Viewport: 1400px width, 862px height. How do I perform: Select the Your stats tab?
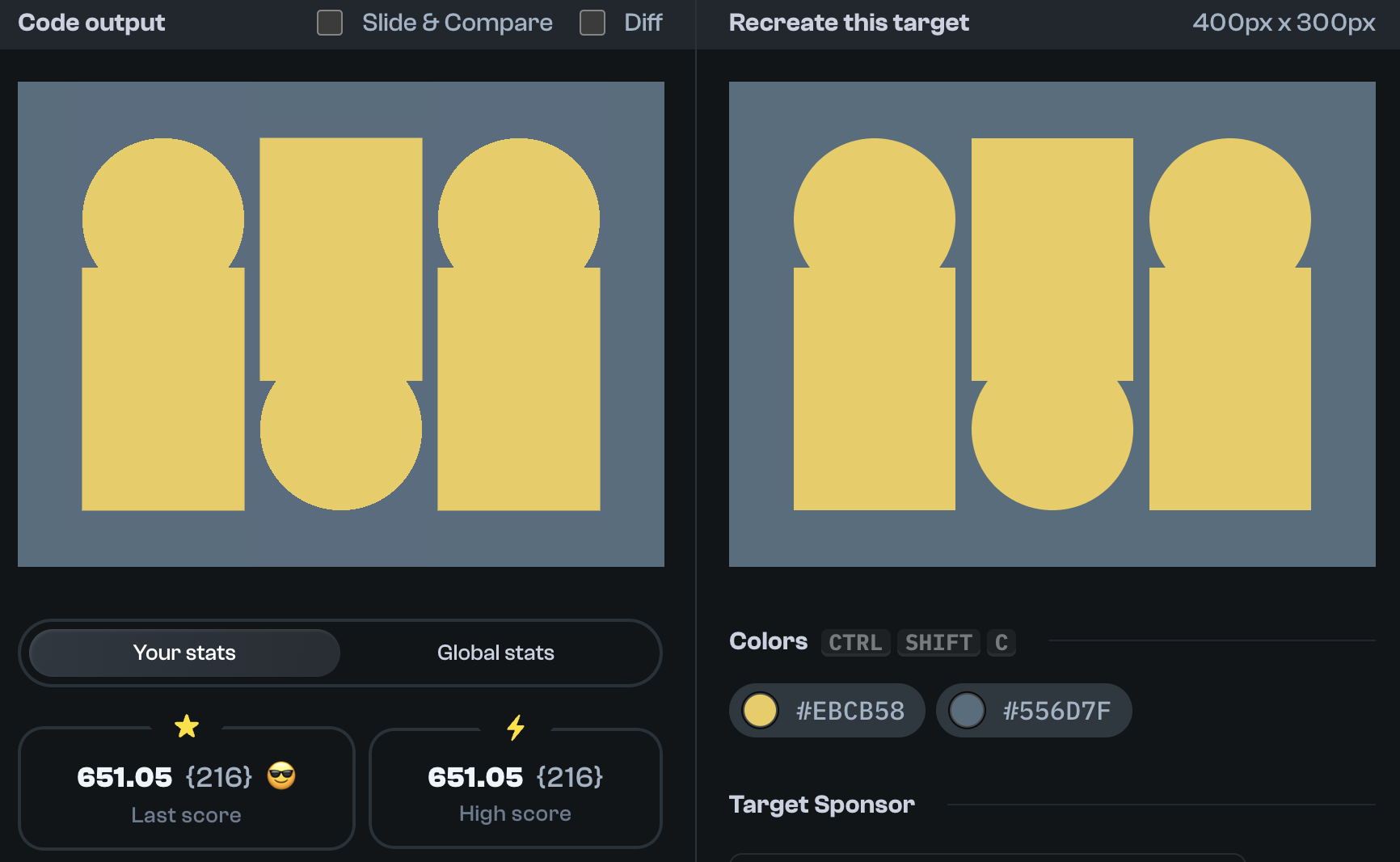tap(184, 653)
